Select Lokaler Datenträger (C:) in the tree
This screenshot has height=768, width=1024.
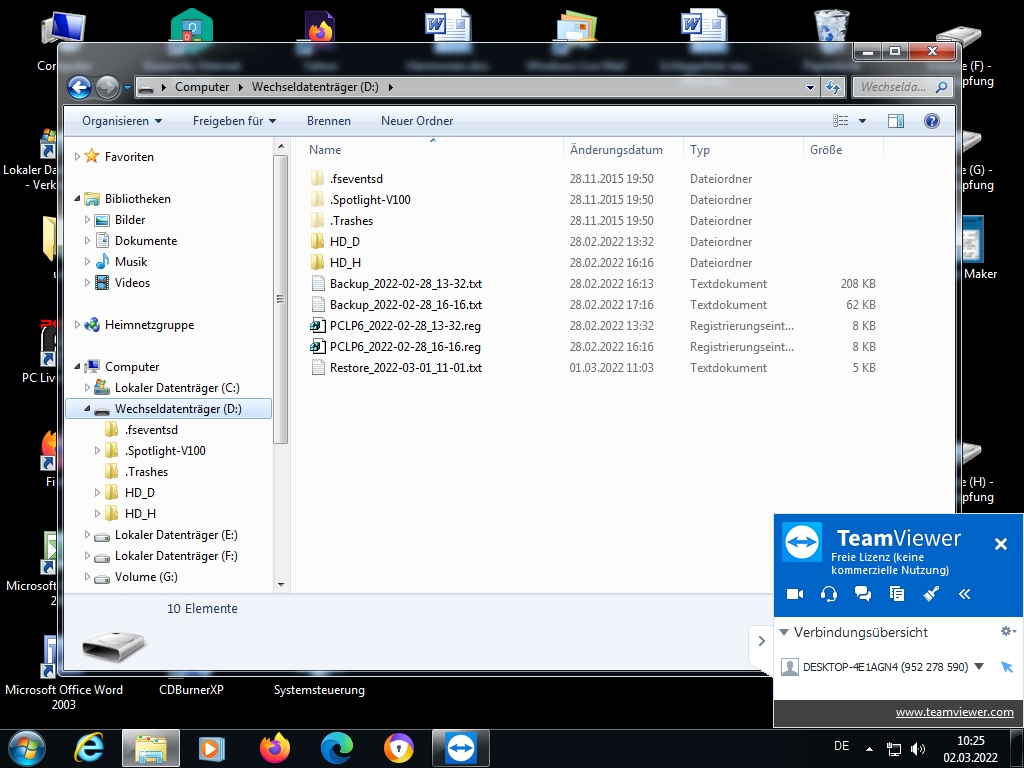[176, 388]
